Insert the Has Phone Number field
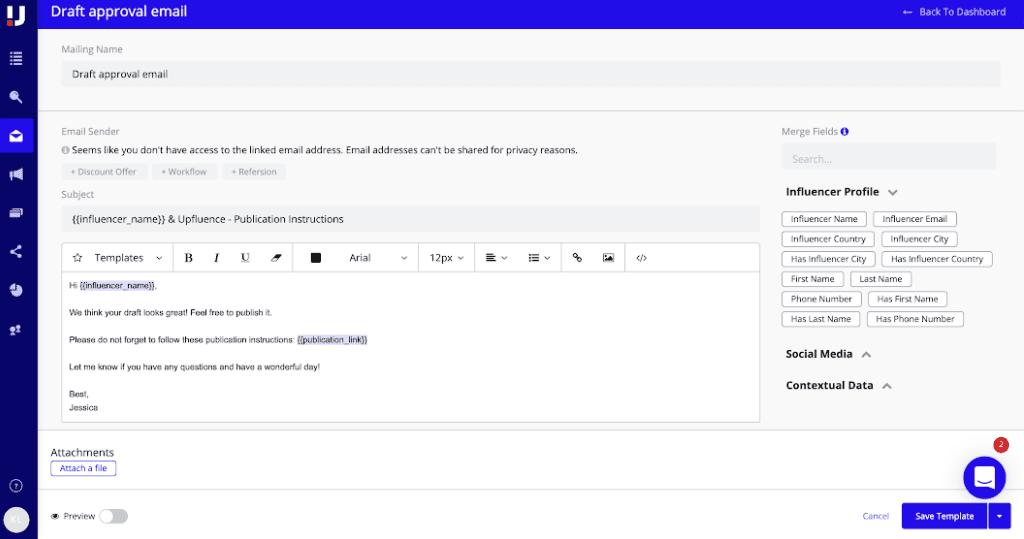Screen dimensions: 1024x539 915,319
